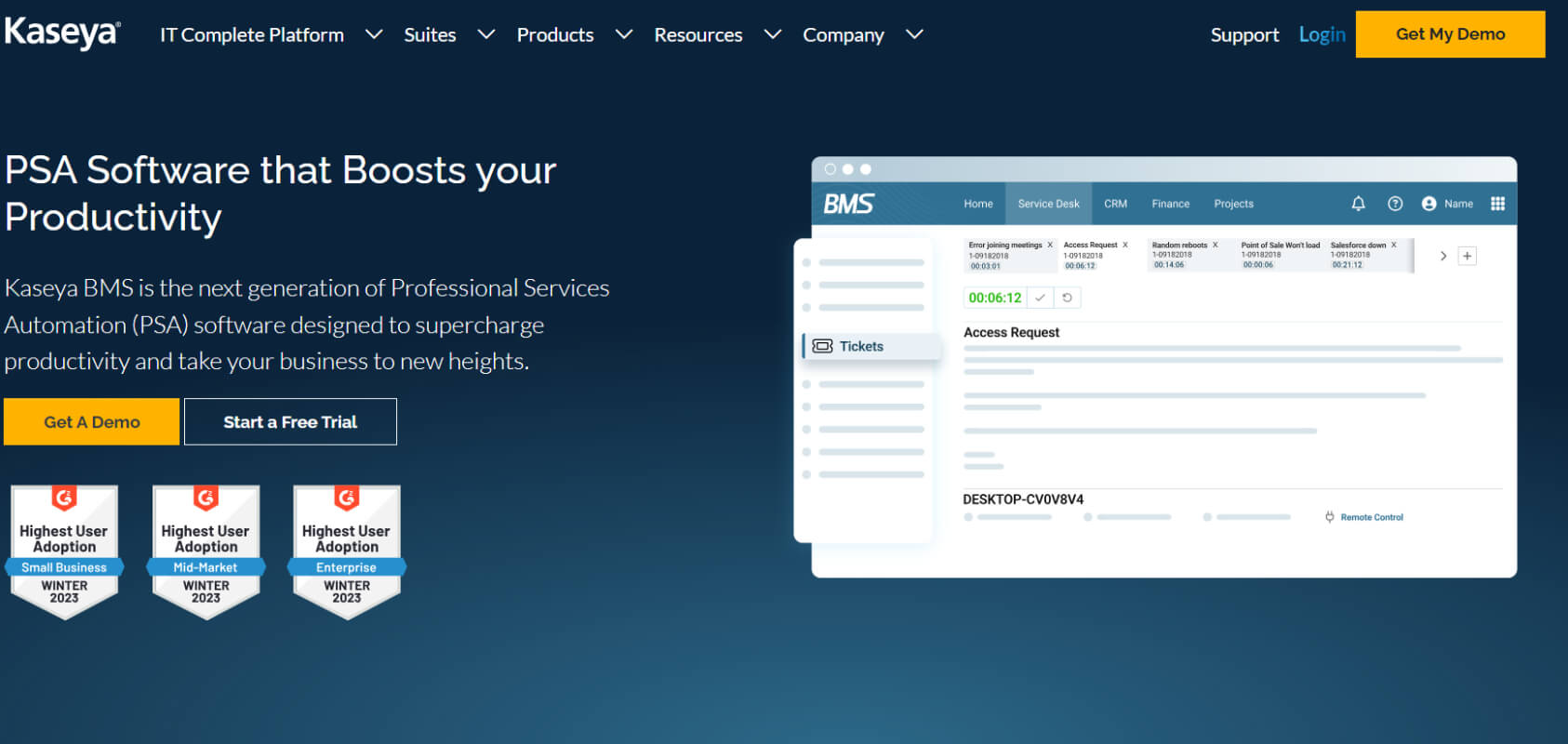The width and height of the screenshot is (1568, 744).
Task: Click the next-tabs right chevron
Action: [x=1443, y=256]
